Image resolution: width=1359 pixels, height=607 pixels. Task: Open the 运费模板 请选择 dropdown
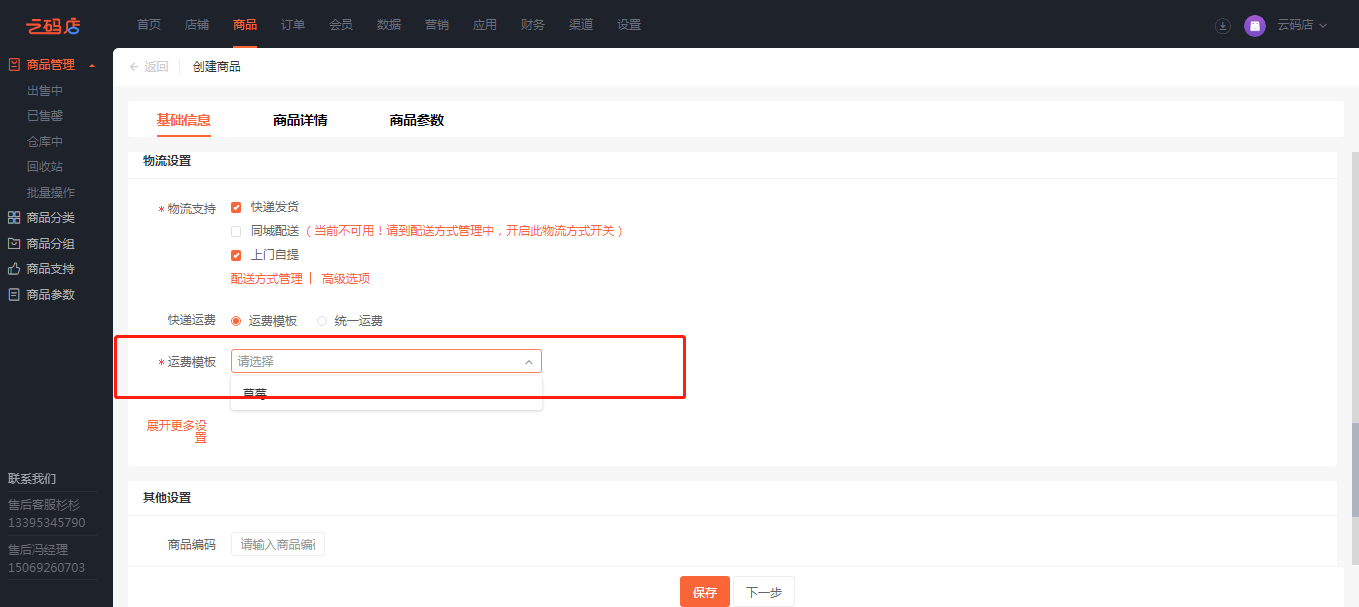pos(386,361)
